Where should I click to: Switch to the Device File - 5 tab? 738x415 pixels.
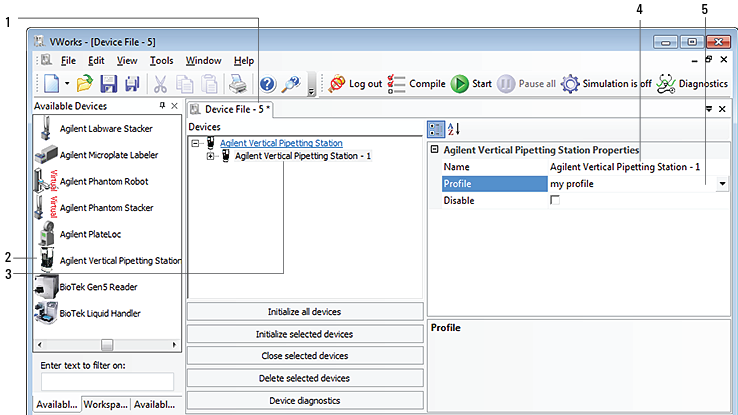click(236, 108)
